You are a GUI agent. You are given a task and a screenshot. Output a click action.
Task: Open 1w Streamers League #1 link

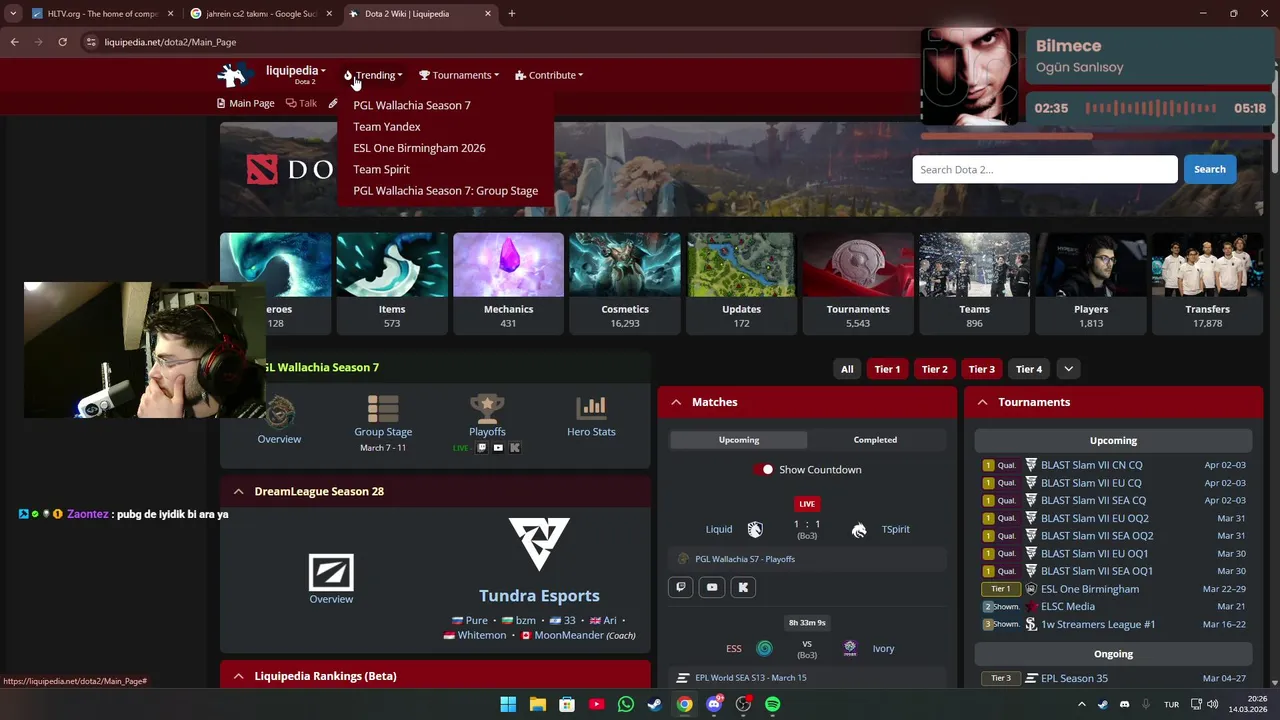(1098, 624)
